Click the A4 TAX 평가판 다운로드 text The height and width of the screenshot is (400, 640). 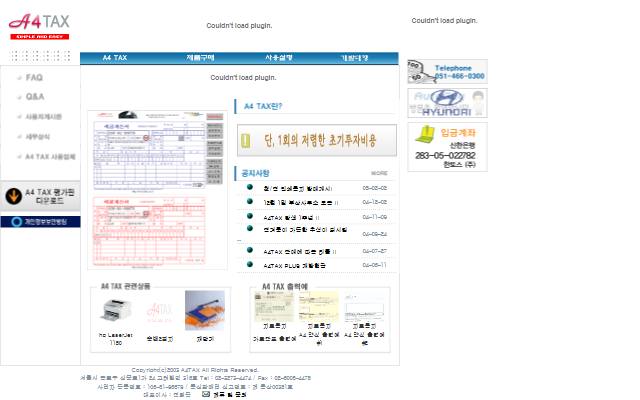click(x=49, y=196)
